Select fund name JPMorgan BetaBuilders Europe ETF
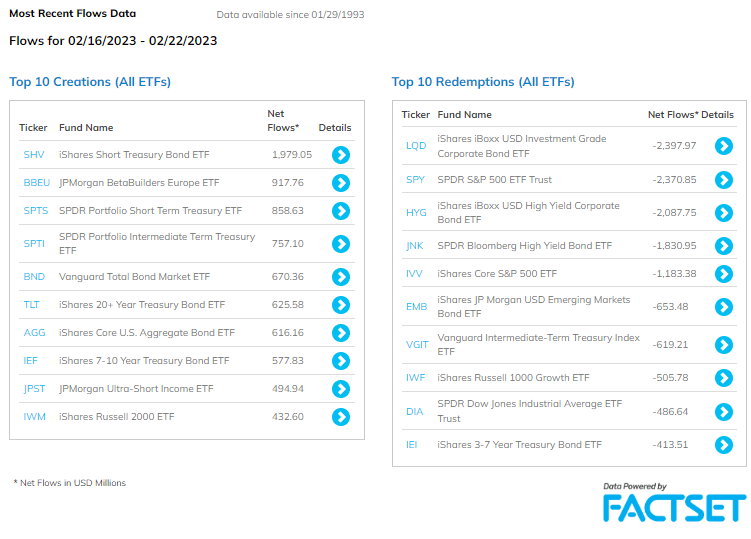Viewport: 751px width, 539px height. point(139,183)
